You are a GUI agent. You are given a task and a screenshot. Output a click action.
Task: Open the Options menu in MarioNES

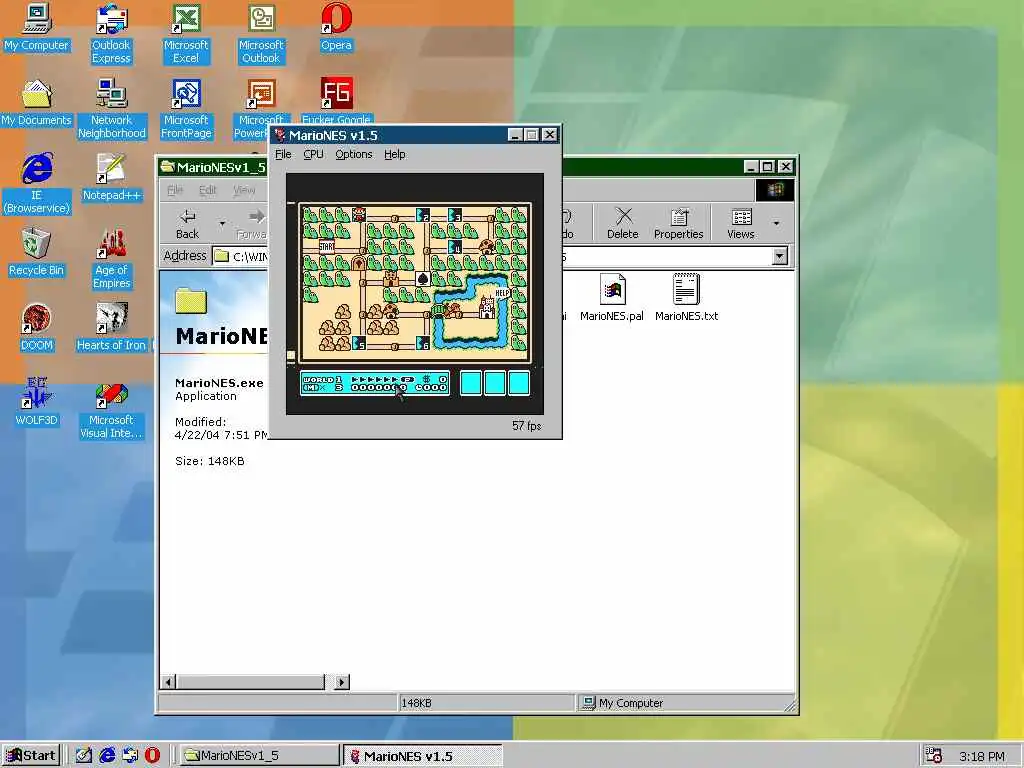pyautogui.click(x=353, y=154)
